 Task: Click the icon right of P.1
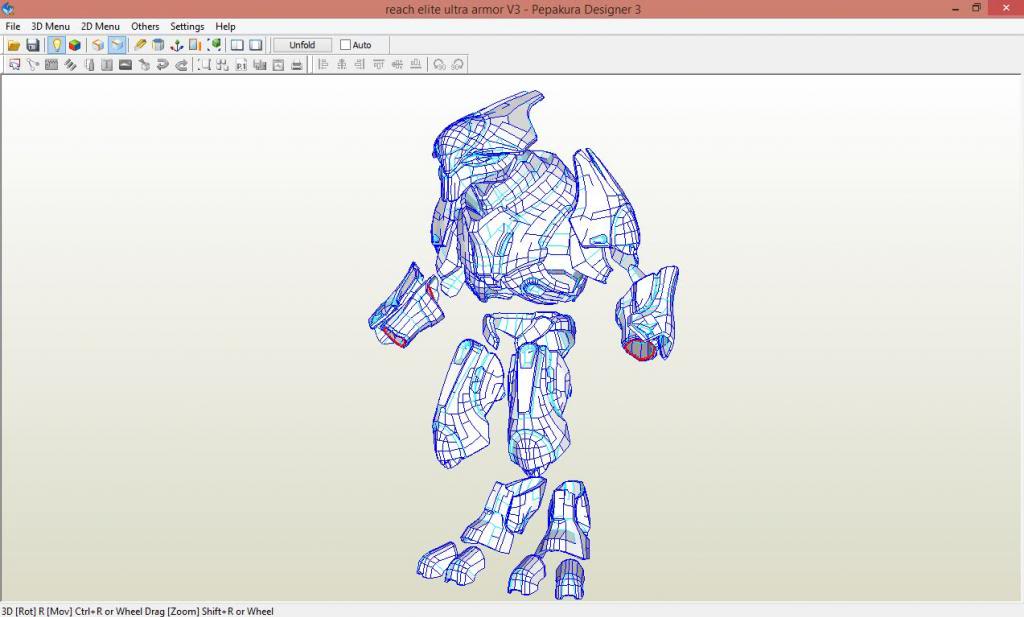coord(260,65)
